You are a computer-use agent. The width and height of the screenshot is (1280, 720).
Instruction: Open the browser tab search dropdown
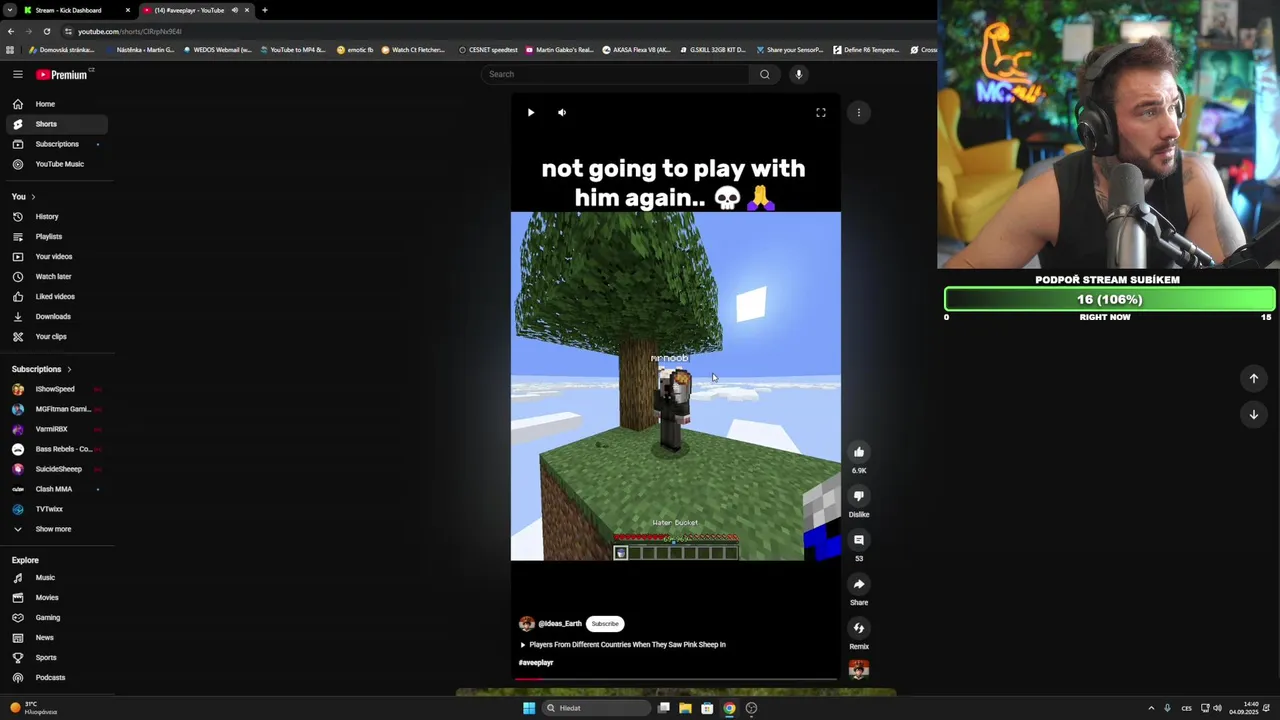click(x=10, y=10)
